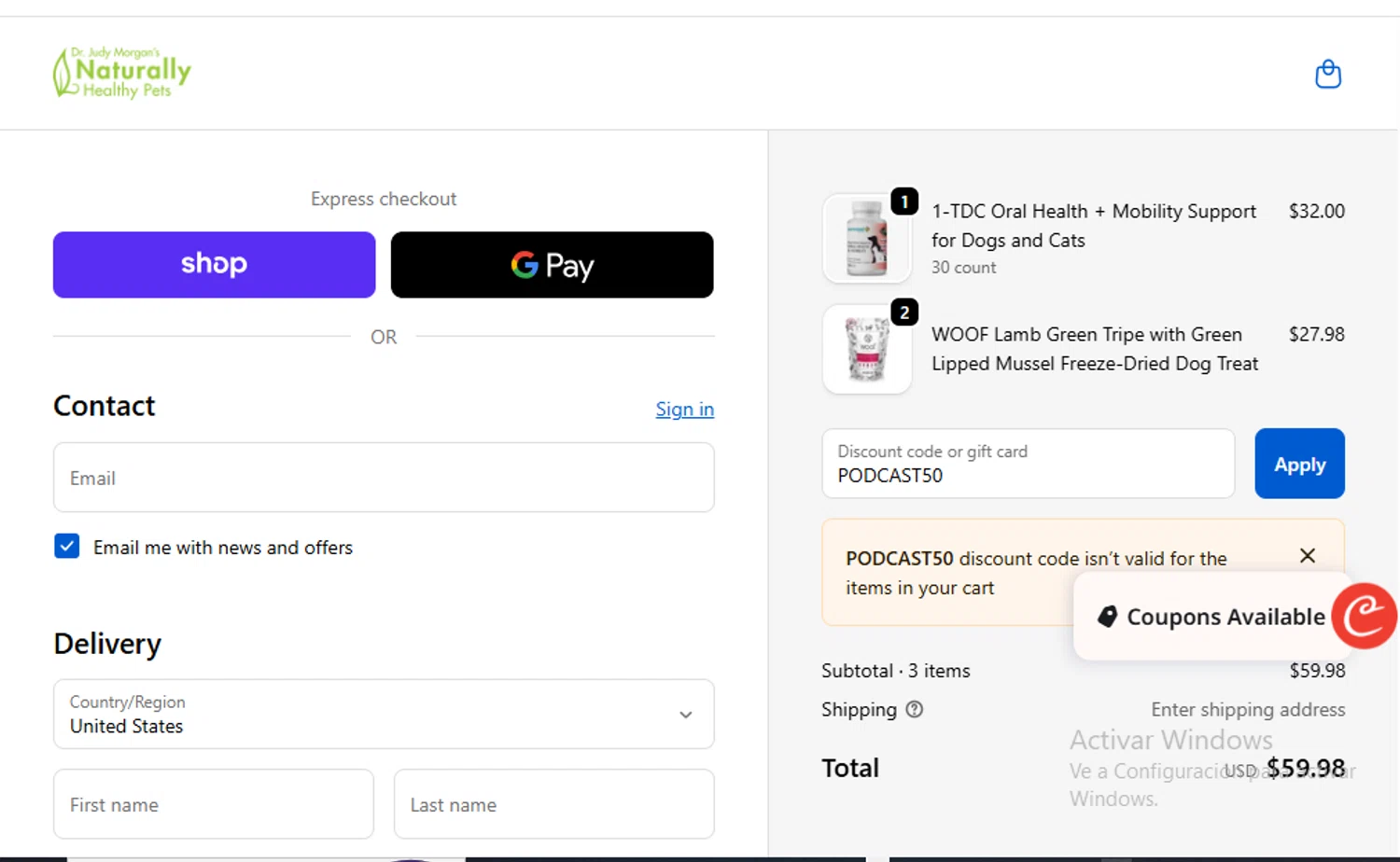The width and height of the screenshot is (1400, 862).
Task: Click the 30 count variant text
Action: [963, 268]
